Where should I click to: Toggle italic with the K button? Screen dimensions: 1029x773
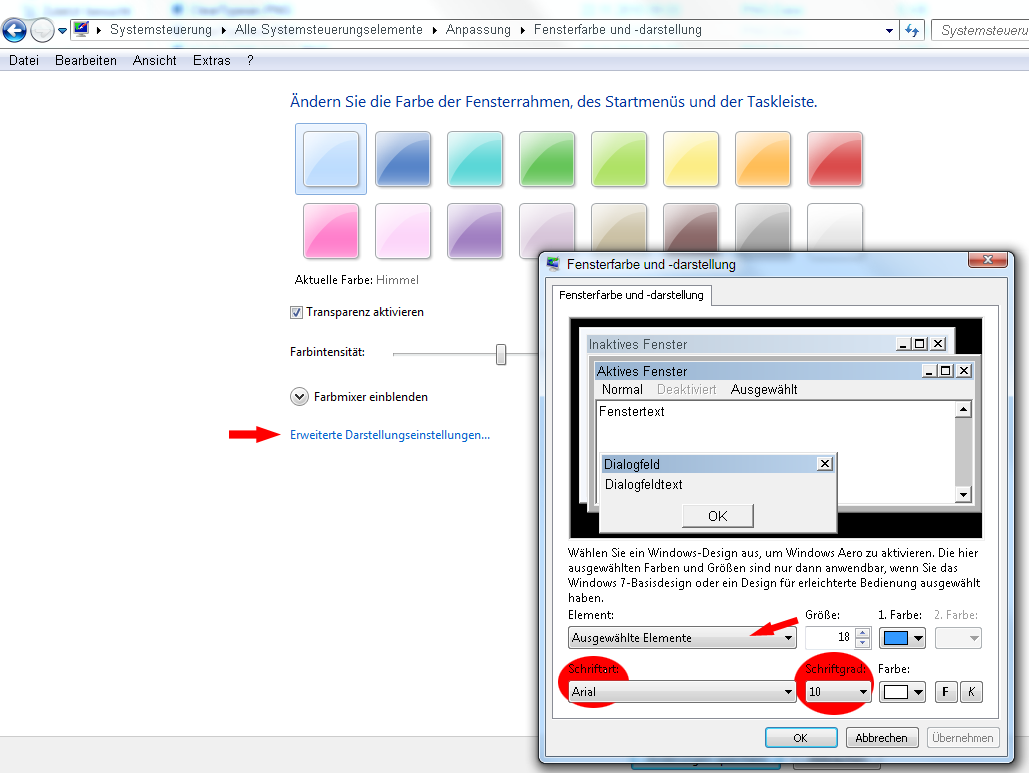tap(971, 692)
